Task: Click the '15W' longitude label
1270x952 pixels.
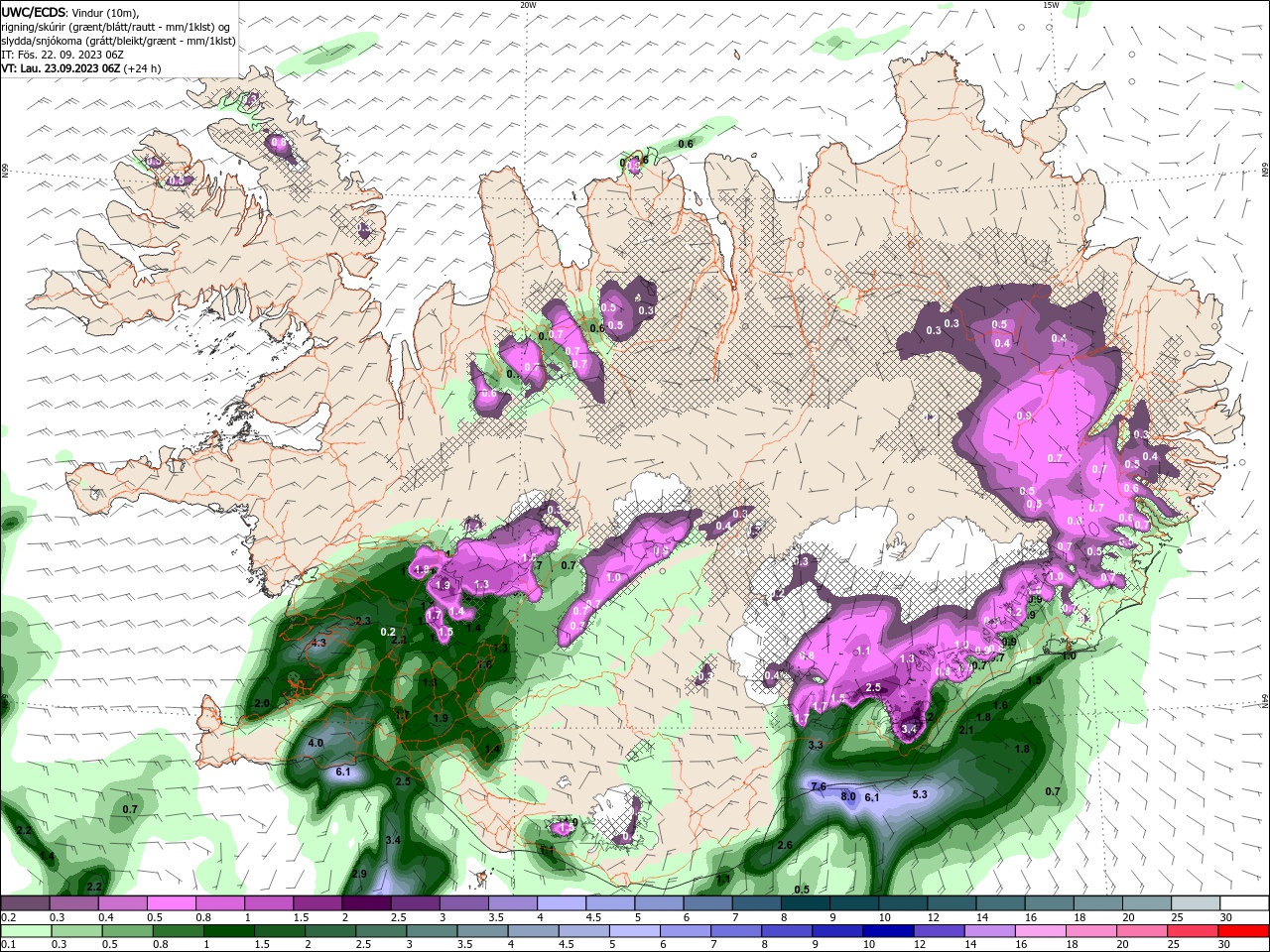Action: pyautogui.click(x=1051, y=5)
